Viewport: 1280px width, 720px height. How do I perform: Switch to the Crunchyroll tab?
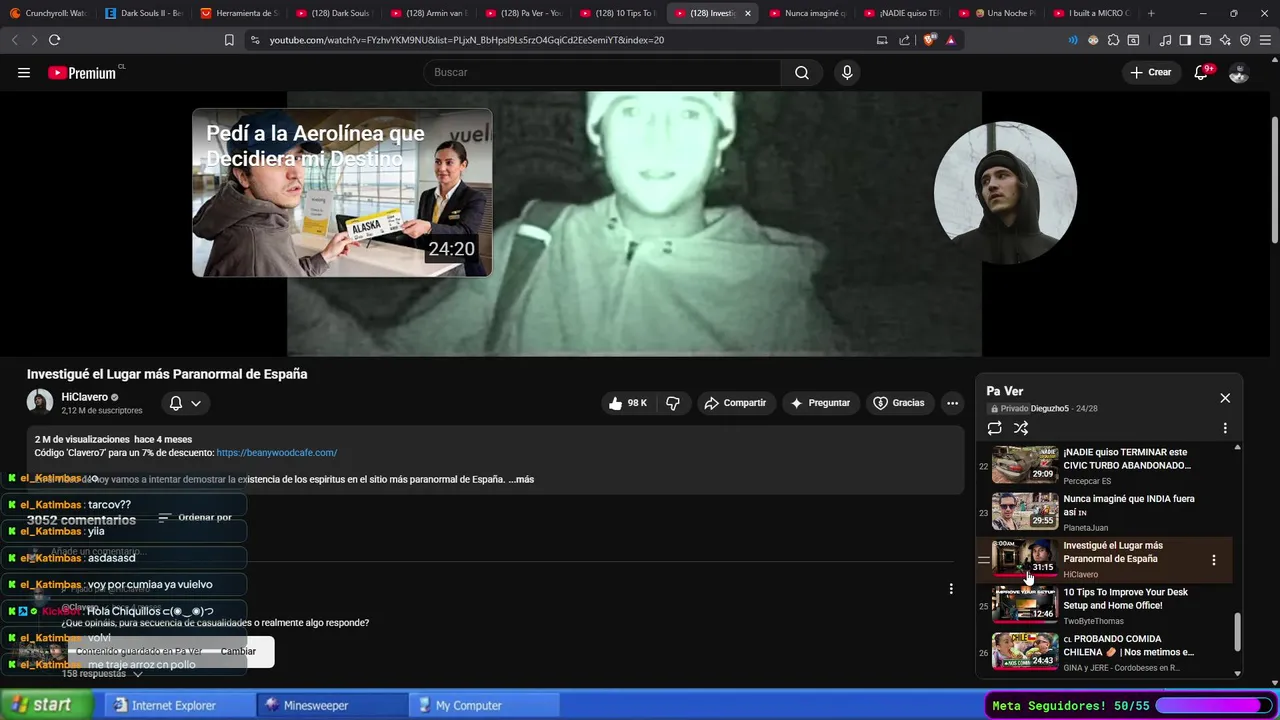[x=47, y=13]
